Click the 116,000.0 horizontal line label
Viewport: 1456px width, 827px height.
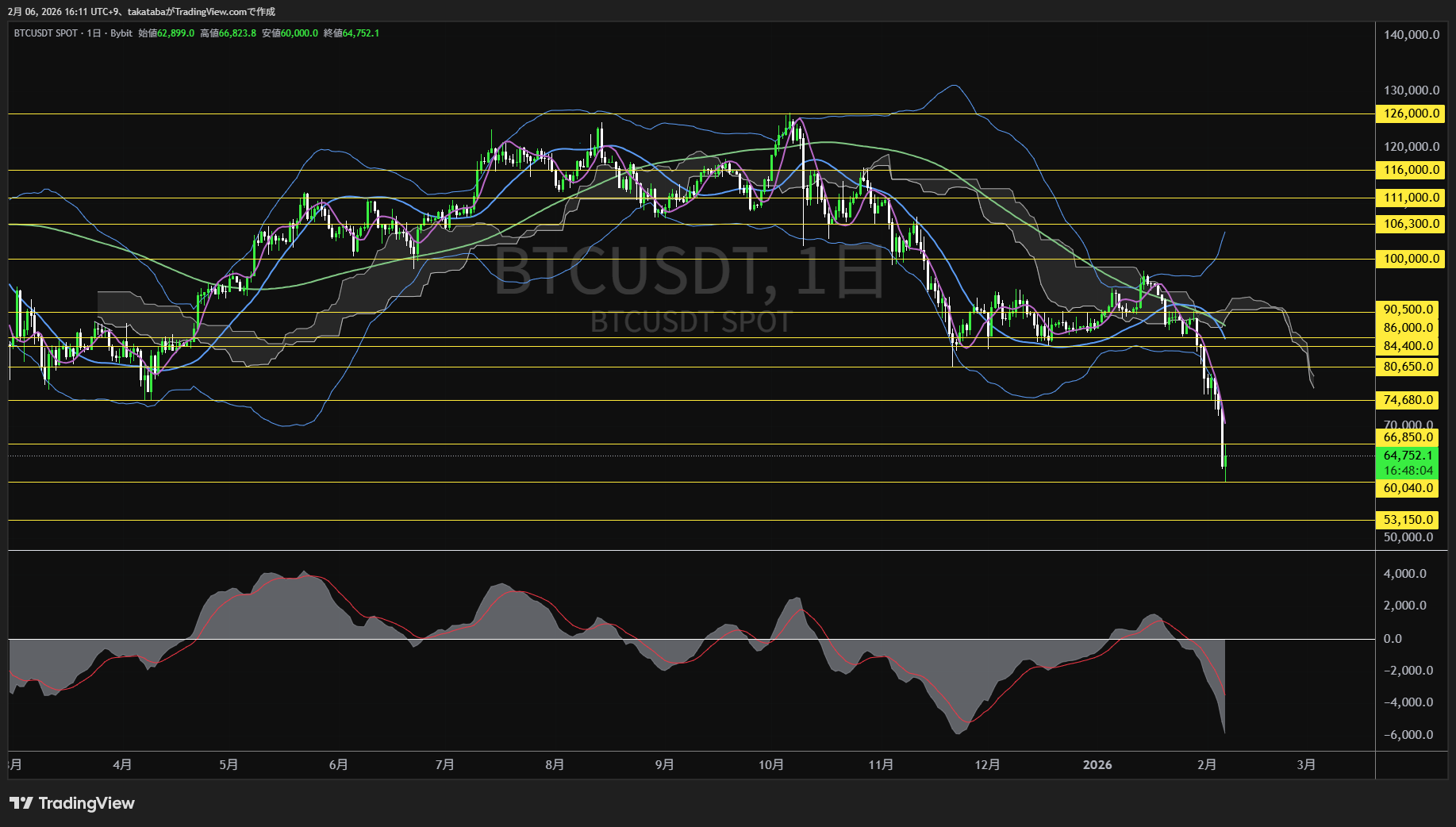pyautogui.click(x=1411, y=170)
